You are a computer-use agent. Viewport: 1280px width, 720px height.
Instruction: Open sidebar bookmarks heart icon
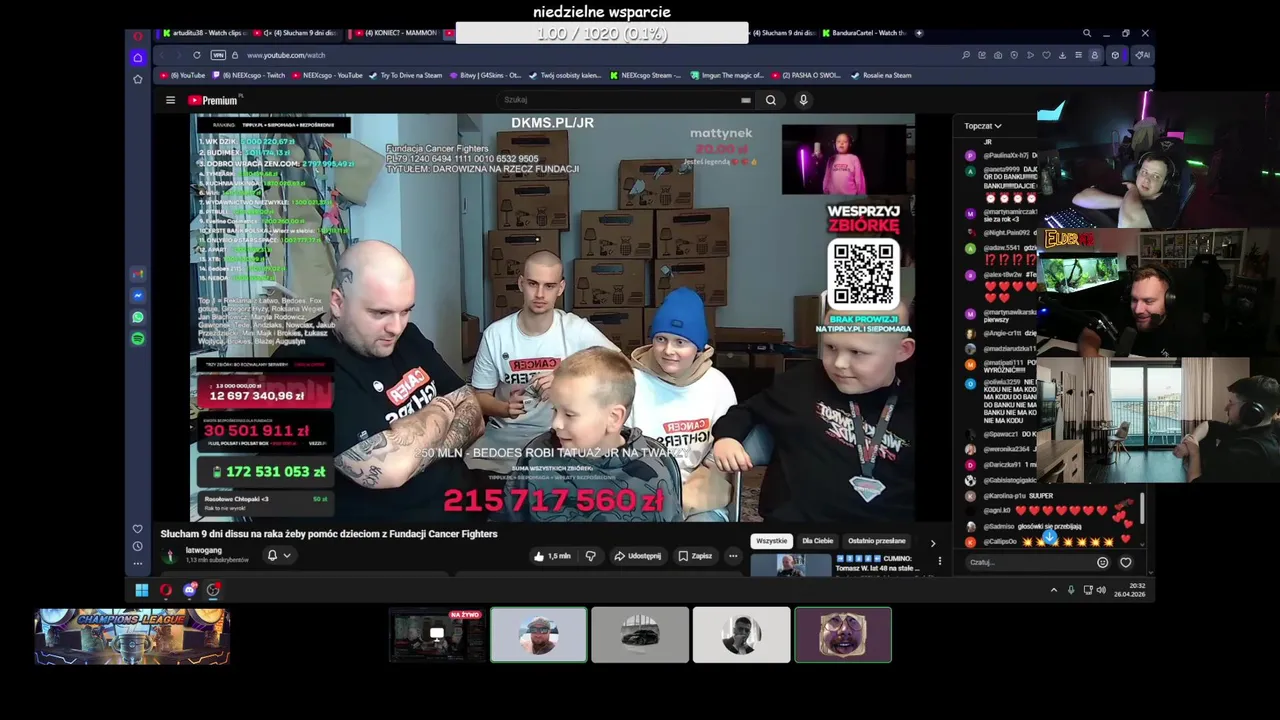click(138, 529)
